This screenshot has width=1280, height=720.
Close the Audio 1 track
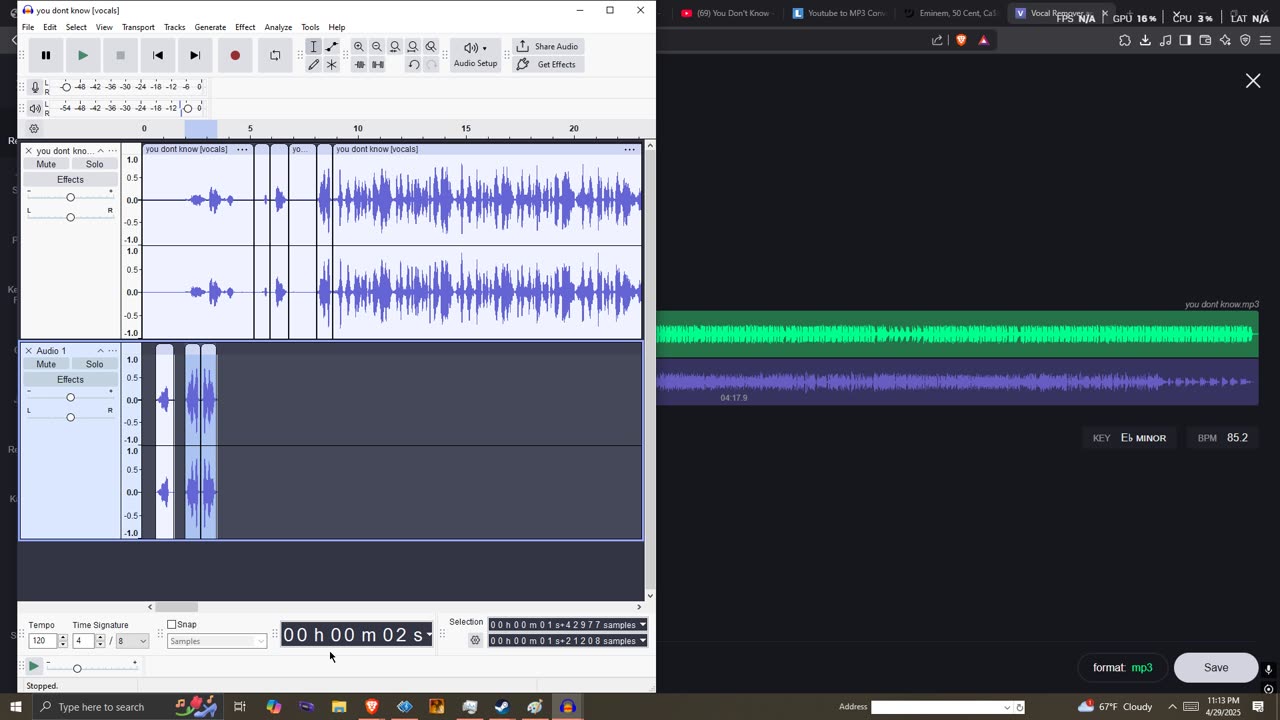click(x=28, y=351)
